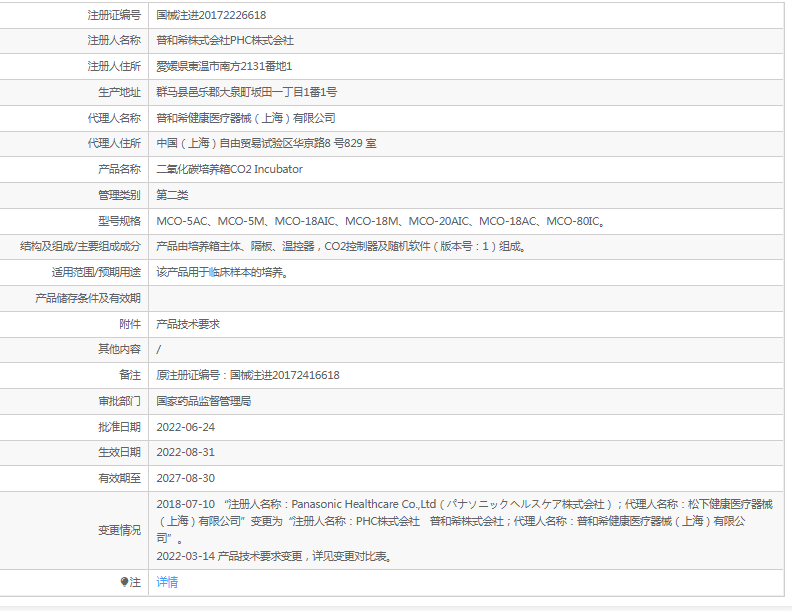
Task: Select registrant name 普和希株式会社PHC株式会社
Action: pyautogui.click(x=225, y=40)
